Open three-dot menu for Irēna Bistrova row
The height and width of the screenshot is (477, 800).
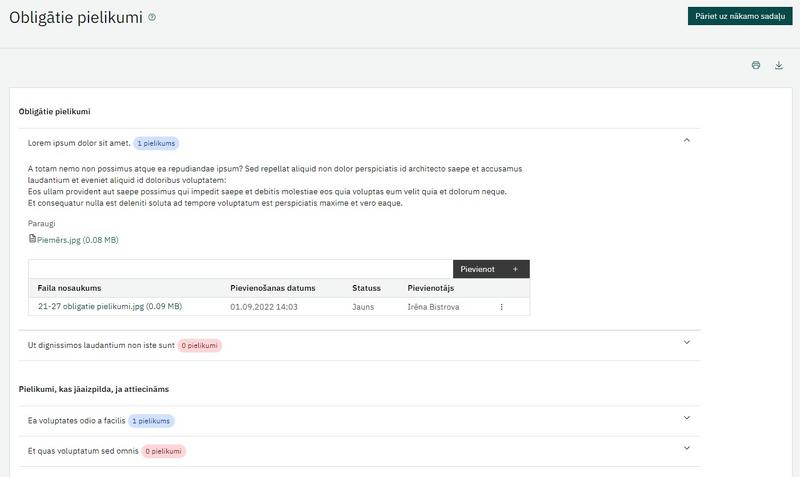point(502,307)
